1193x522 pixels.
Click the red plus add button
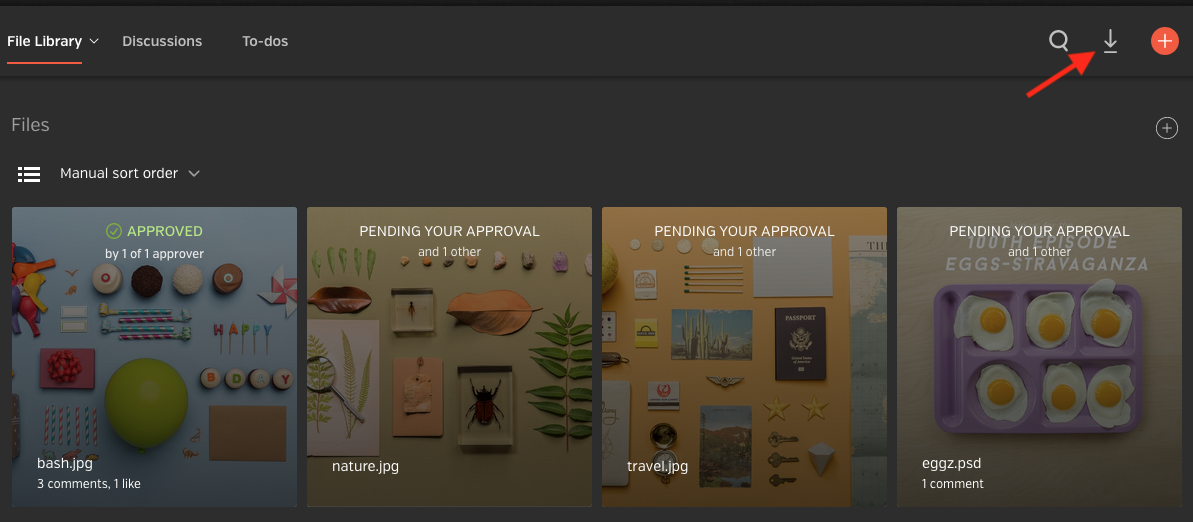[1164, 41]
